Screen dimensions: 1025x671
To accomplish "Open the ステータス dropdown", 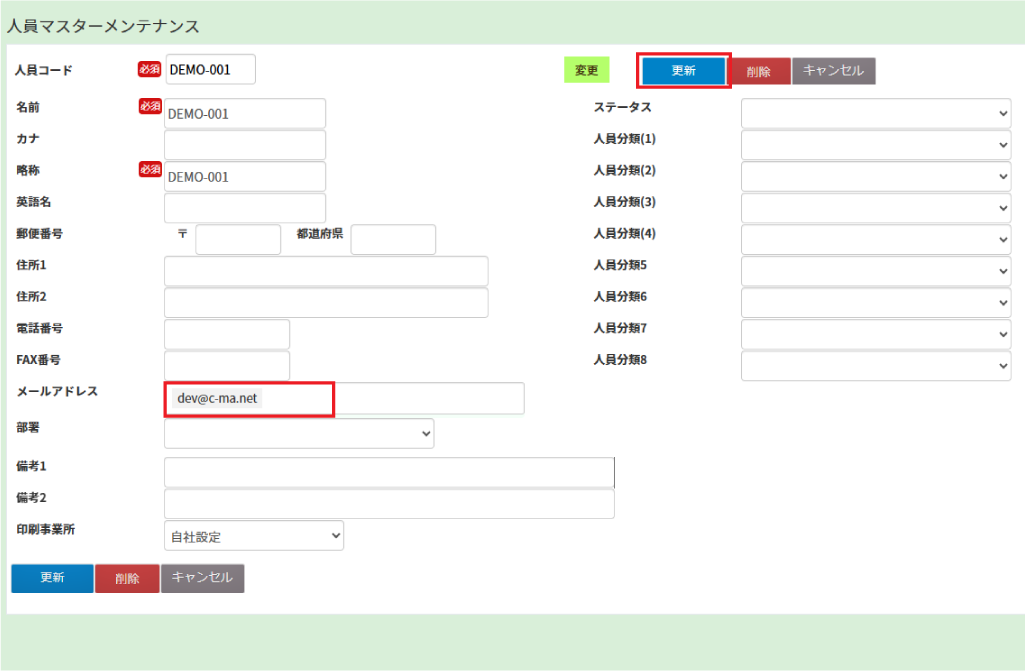I will pos(875,114).
